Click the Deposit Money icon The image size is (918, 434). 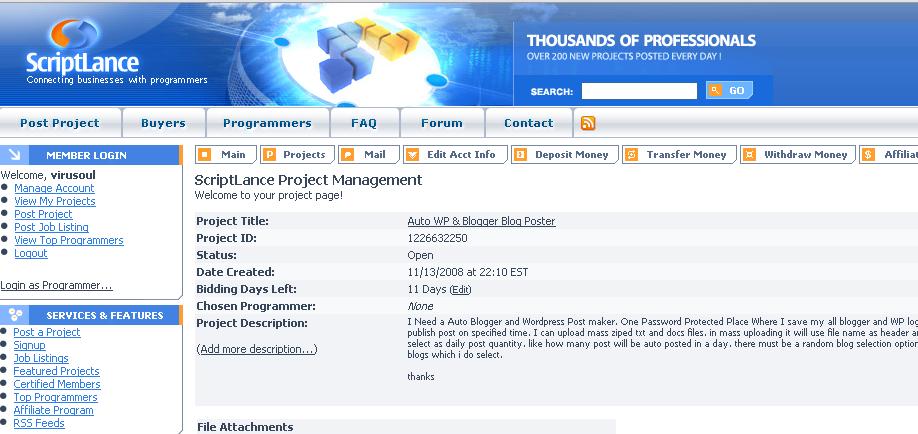point(520,155)
